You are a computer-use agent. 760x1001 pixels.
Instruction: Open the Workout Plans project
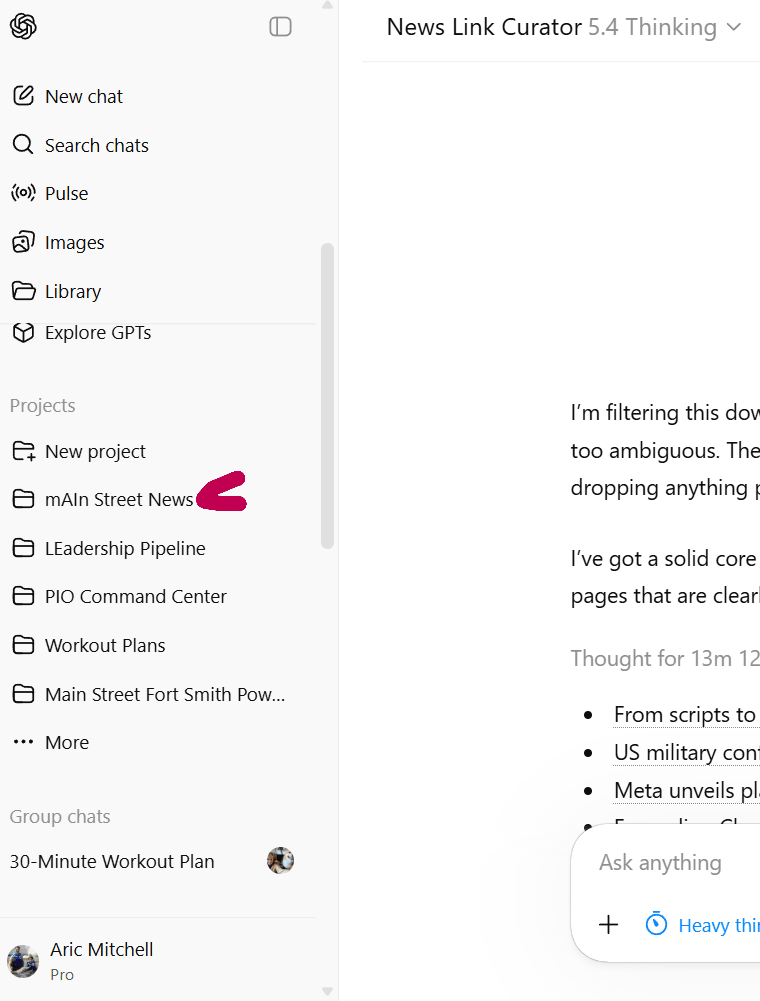[105, 646]
